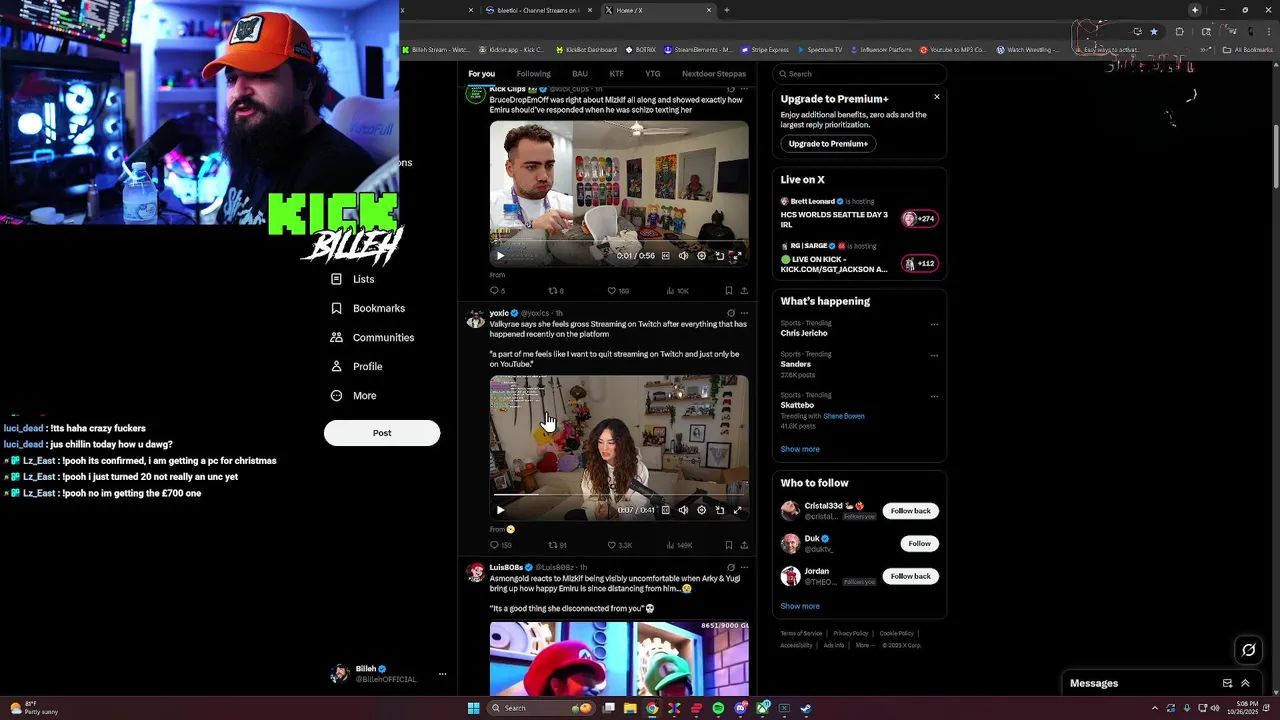Play the Valkyrae video

coord(500,510)
